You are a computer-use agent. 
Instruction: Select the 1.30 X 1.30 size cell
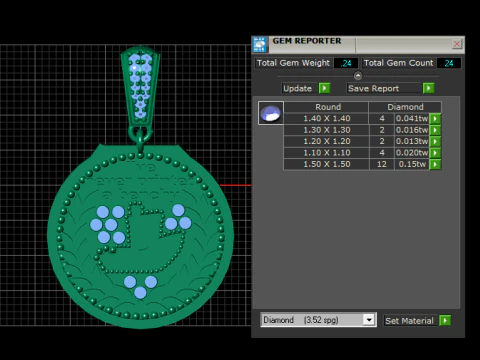point(327,130)
